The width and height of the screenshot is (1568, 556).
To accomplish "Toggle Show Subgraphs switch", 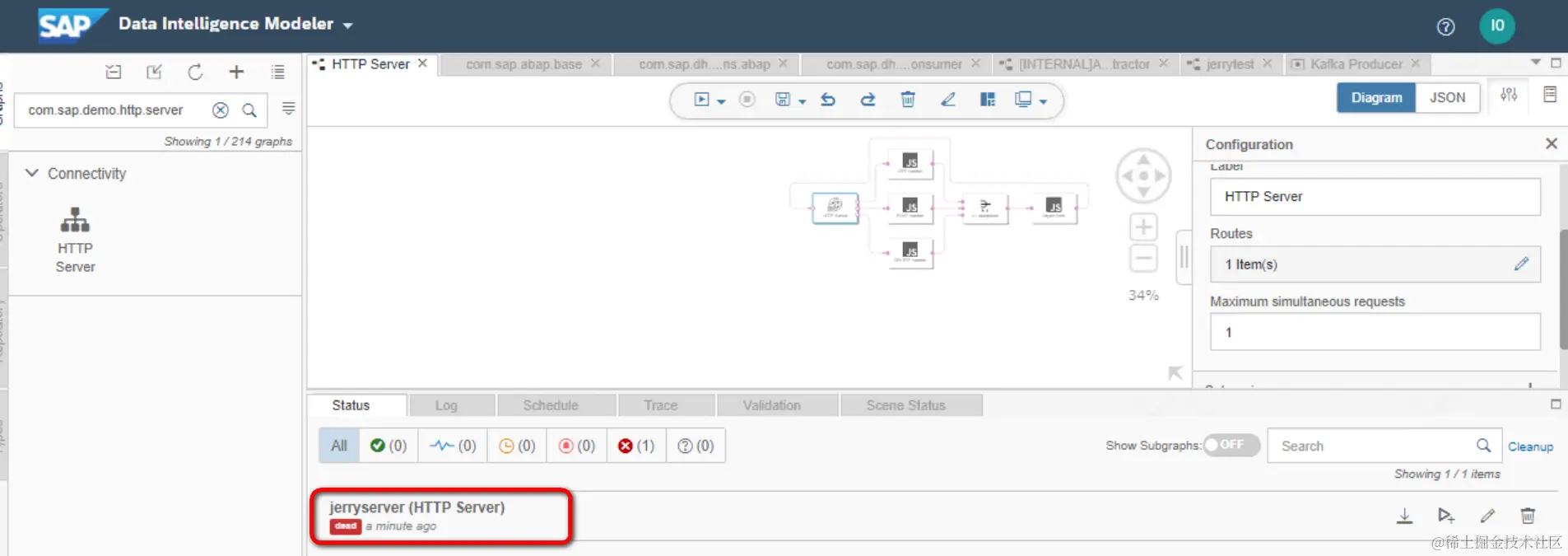I will 1231,445.
